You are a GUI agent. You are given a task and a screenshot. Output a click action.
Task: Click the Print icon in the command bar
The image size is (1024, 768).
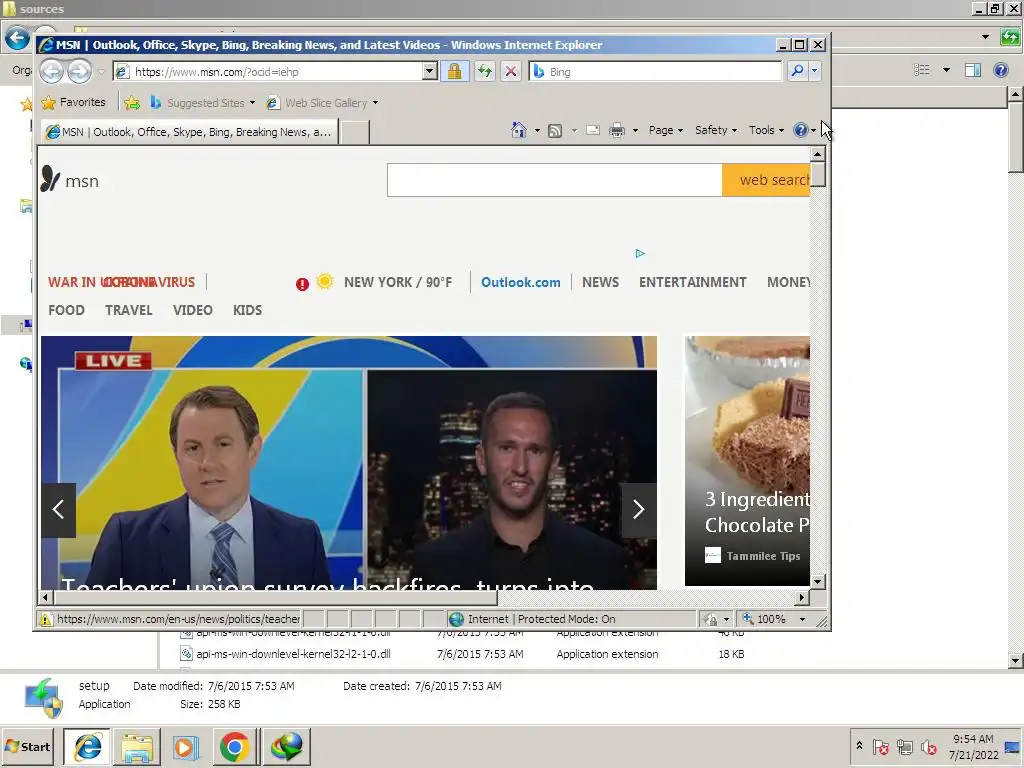click(616, 131)
